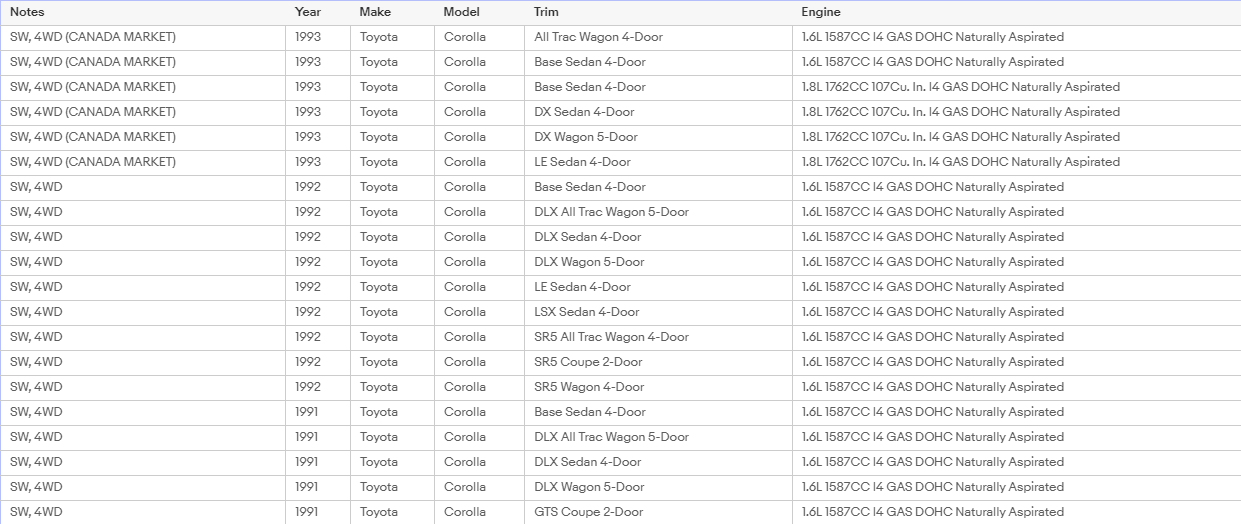Click the Trim column header

pyautogui.click(x=658, y=12)
